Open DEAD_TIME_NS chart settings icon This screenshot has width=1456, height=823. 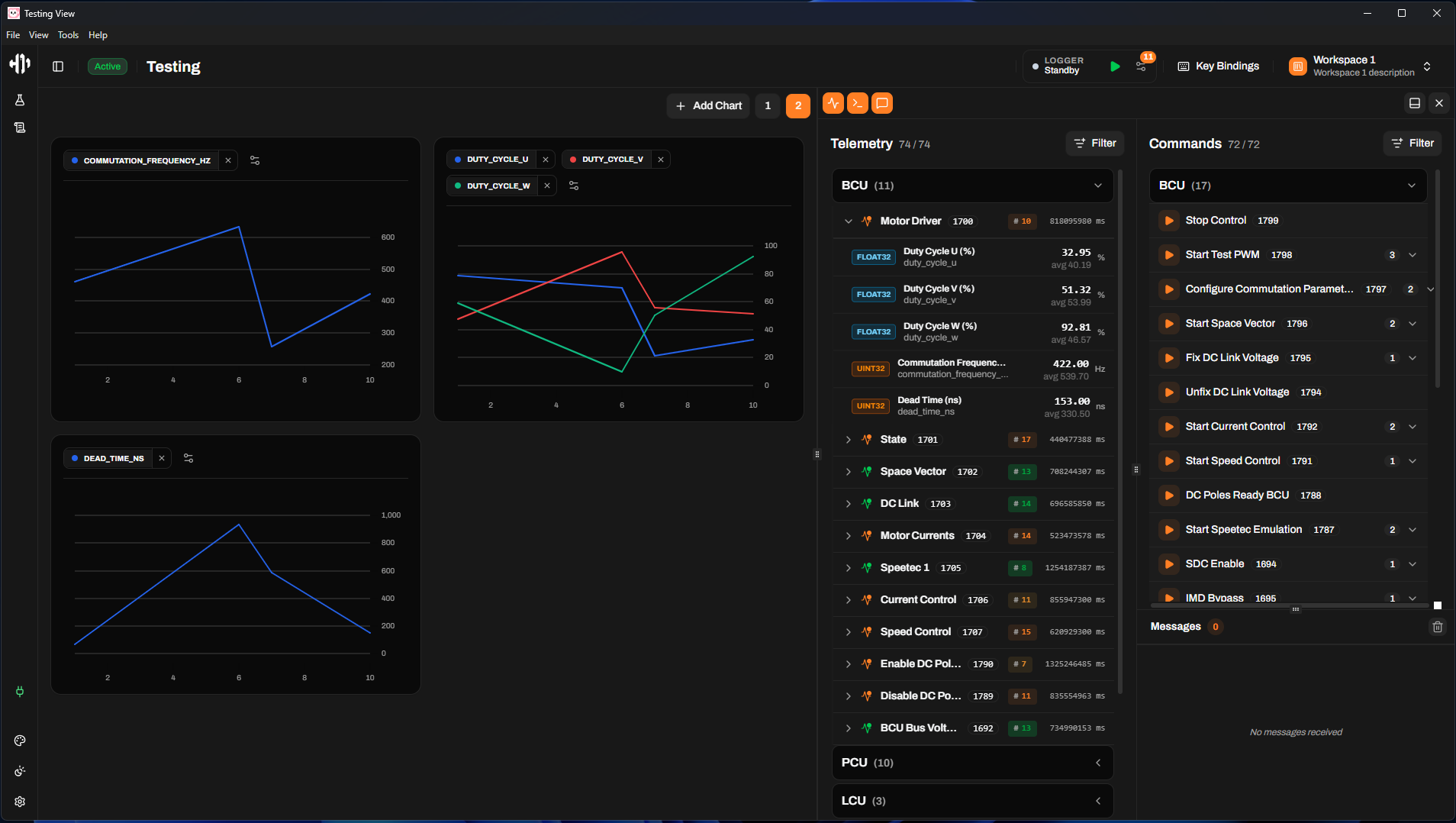click(188, 458)
